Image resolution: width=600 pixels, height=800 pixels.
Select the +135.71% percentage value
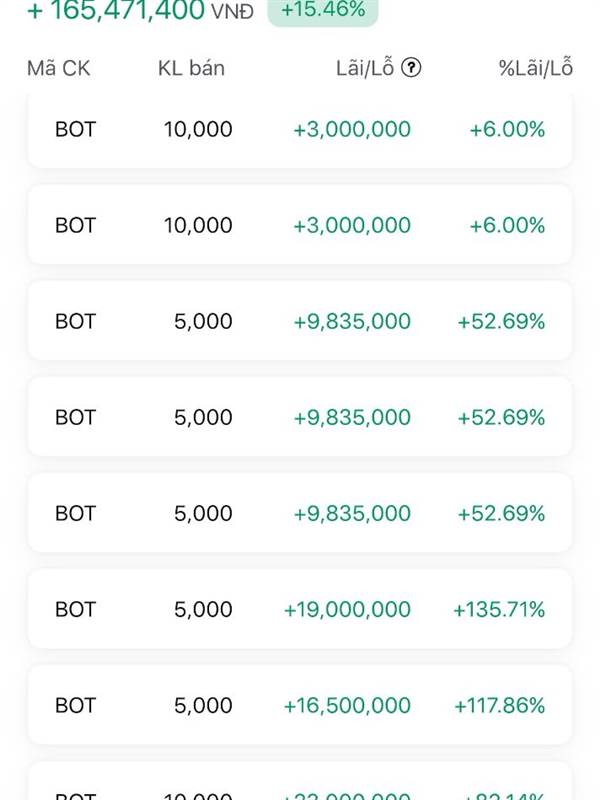(x=499, y=609)
